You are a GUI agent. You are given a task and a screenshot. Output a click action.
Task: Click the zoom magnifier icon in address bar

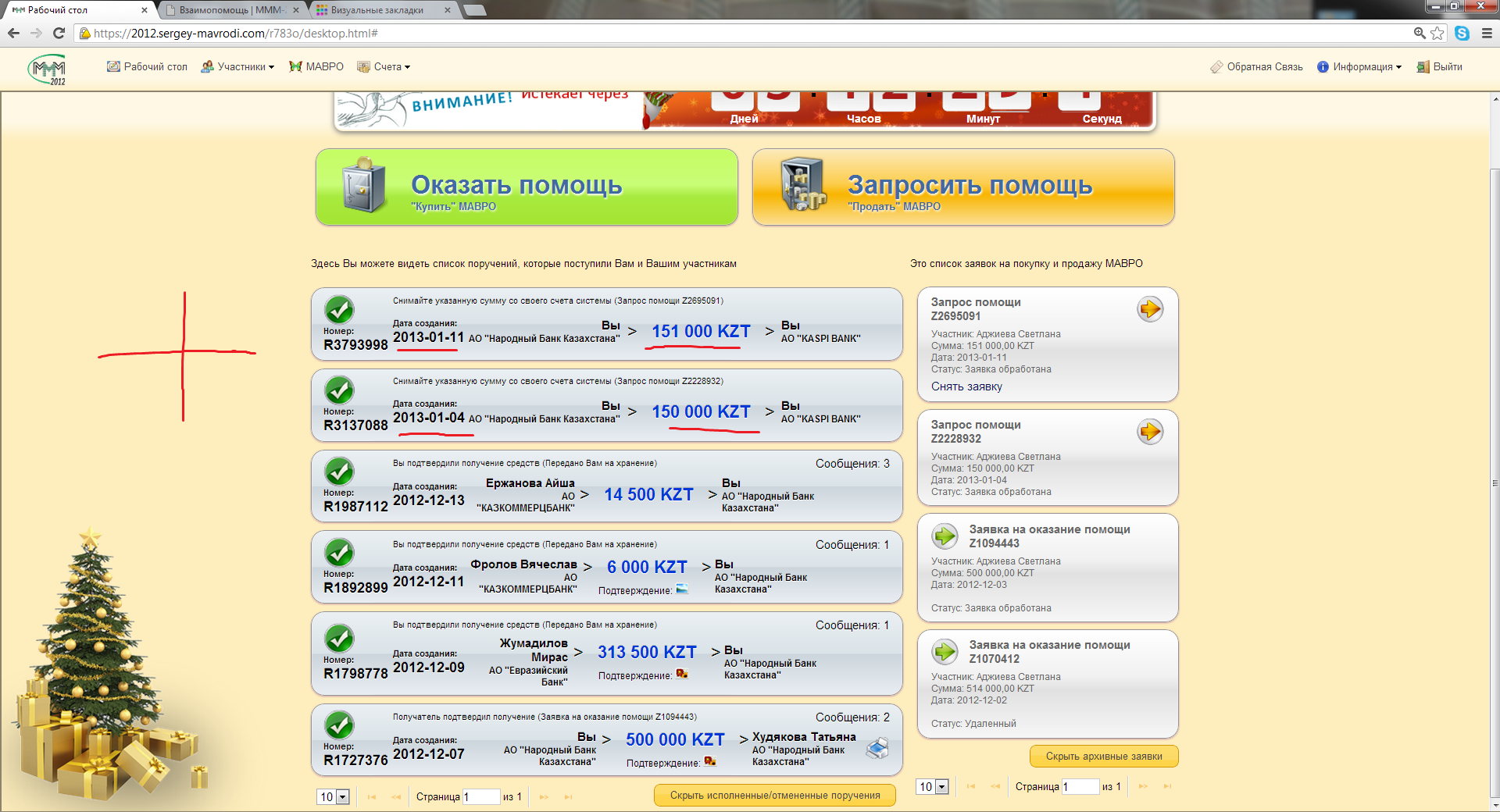pyautogui.click(x=1420, y=34)
